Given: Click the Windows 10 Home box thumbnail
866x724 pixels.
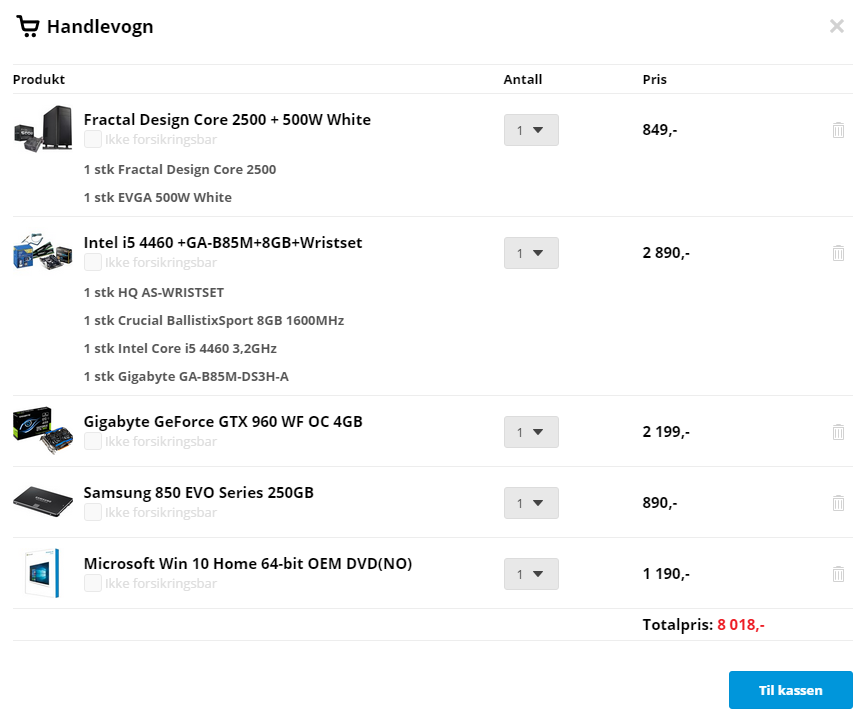Looking at the screenshot, I should [x=43, y=573].
